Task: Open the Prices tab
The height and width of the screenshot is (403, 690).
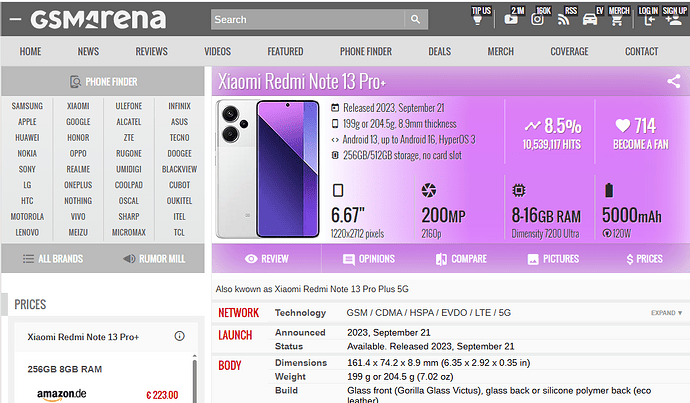Action: coord(644,259)
